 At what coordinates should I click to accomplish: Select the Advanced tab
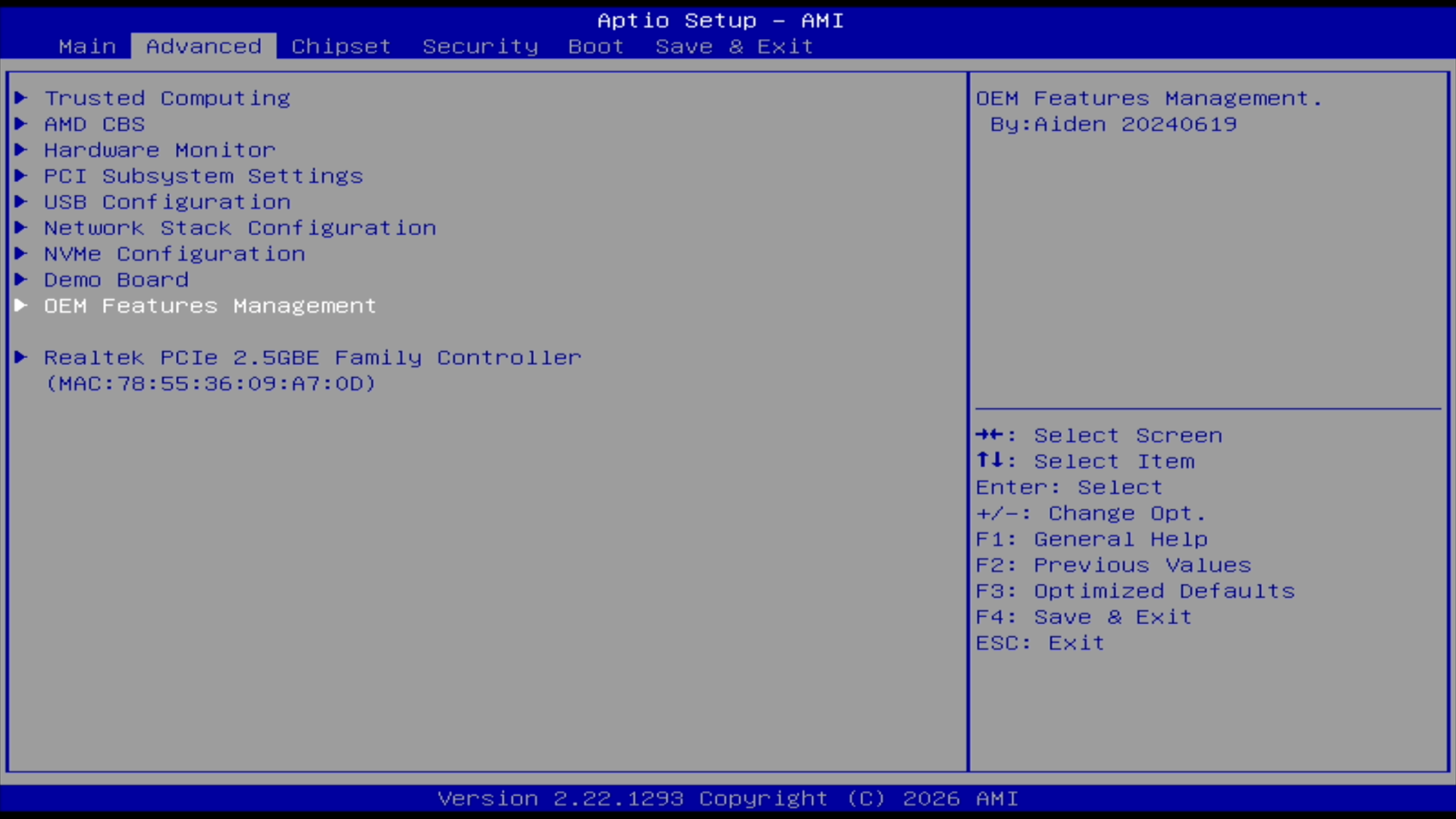click(x=204, y=46)
